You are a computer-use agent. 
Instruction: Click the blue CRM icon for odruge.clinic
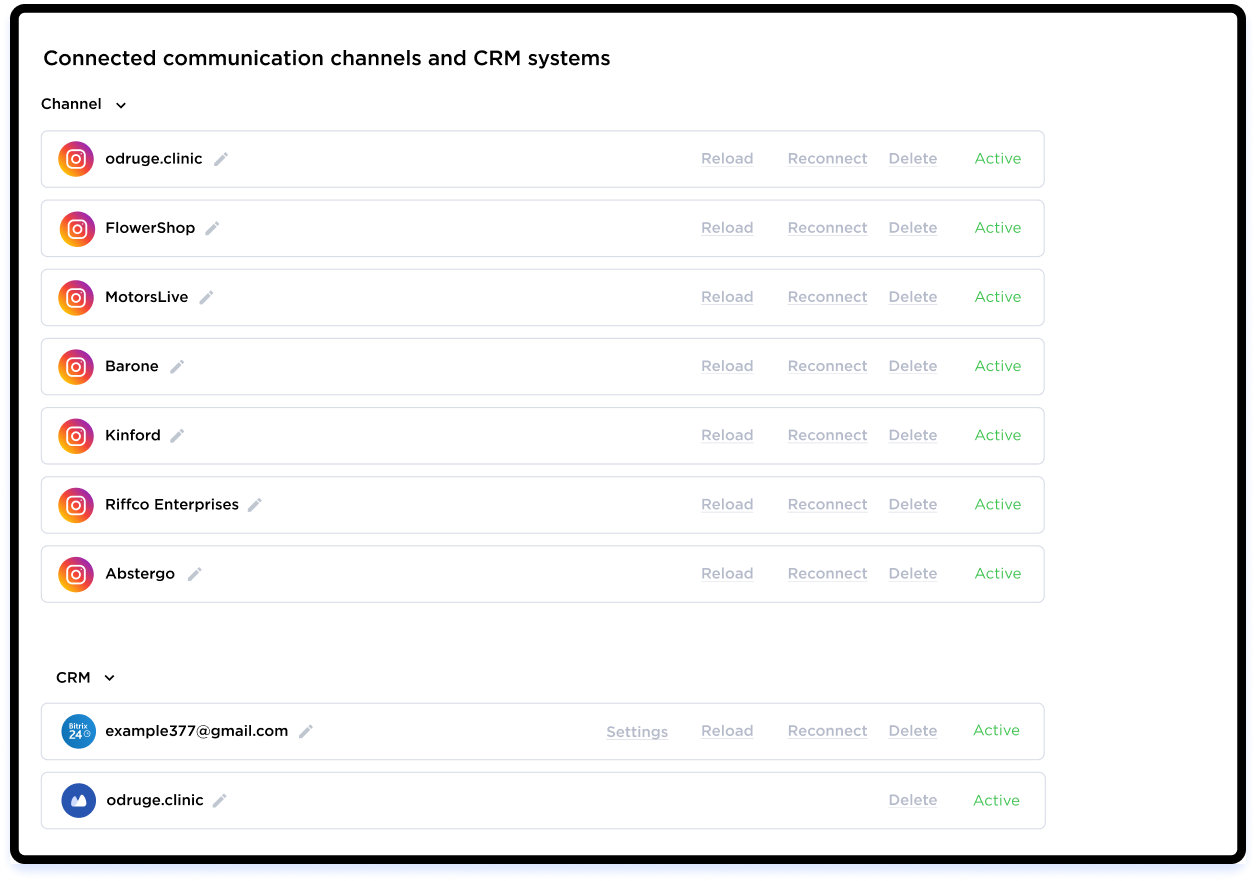[x=78, y=801]
